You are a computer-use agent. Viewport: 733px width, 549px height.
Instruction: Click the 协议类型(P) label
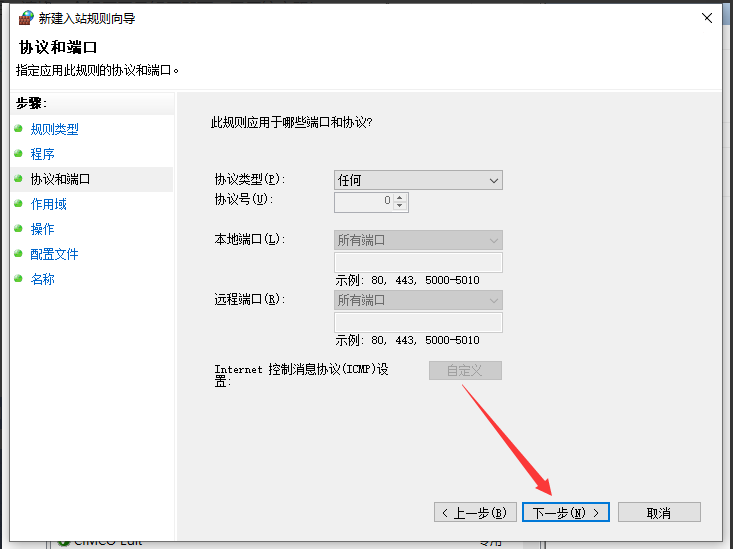coord(249,179)
